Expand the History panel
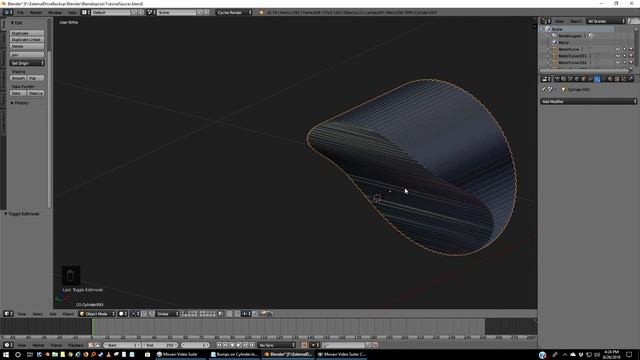Image resolution: width=640 pixels, height=360 pixels. 20,103
